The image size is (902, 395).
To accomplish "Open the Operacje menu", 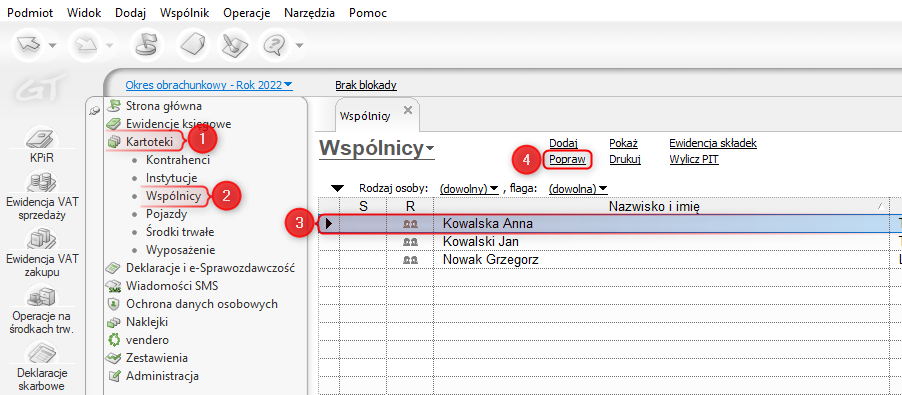I will tap(247, 13).
